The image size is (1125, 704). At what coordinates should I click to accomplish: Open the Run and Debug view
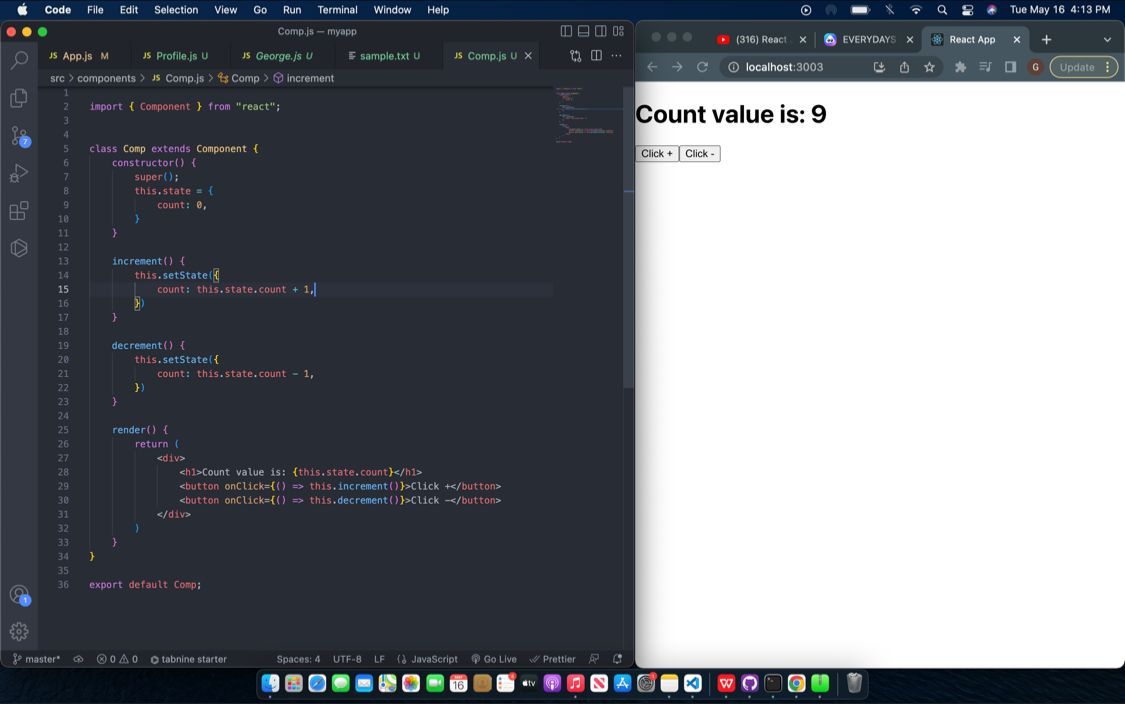tap(18, 174)
